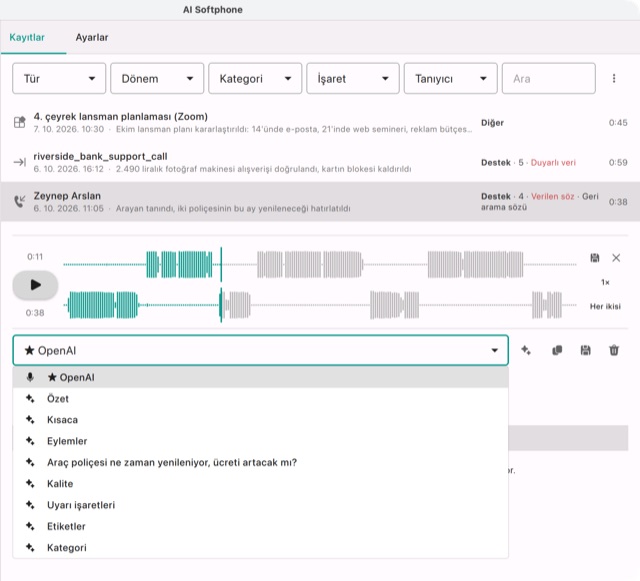Image resolution: width=640 pixels, height=581 pixels.
Task: Seek in the lower waveform track
Action: point(320,305)
